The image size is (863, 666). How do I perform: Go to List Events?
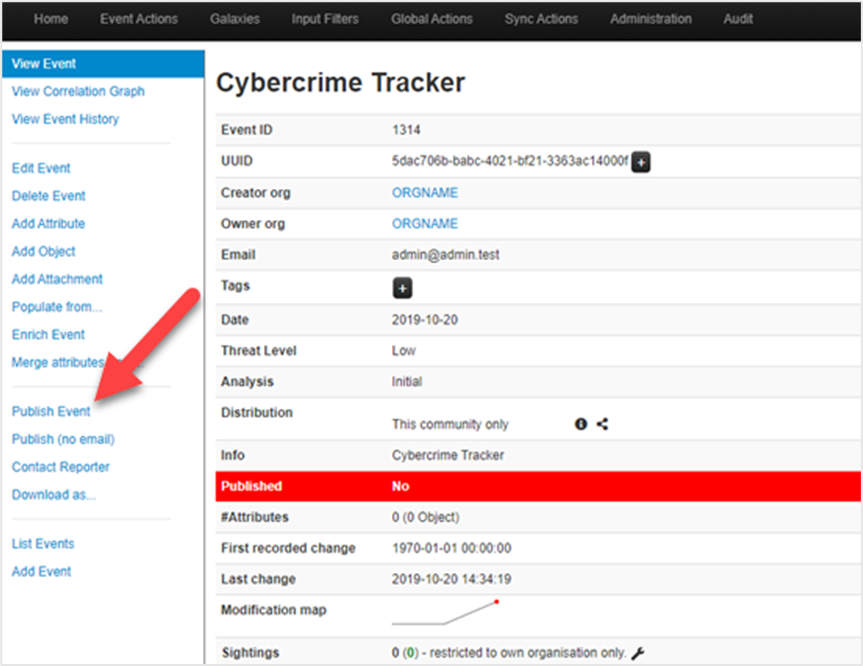[43, 544]
